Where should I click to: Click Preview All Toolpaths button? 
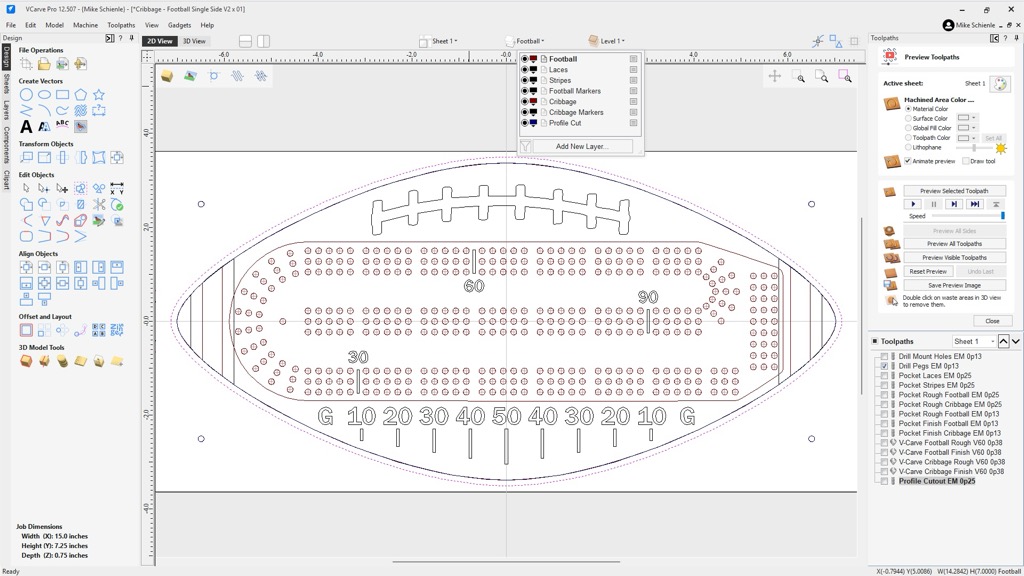954,243
